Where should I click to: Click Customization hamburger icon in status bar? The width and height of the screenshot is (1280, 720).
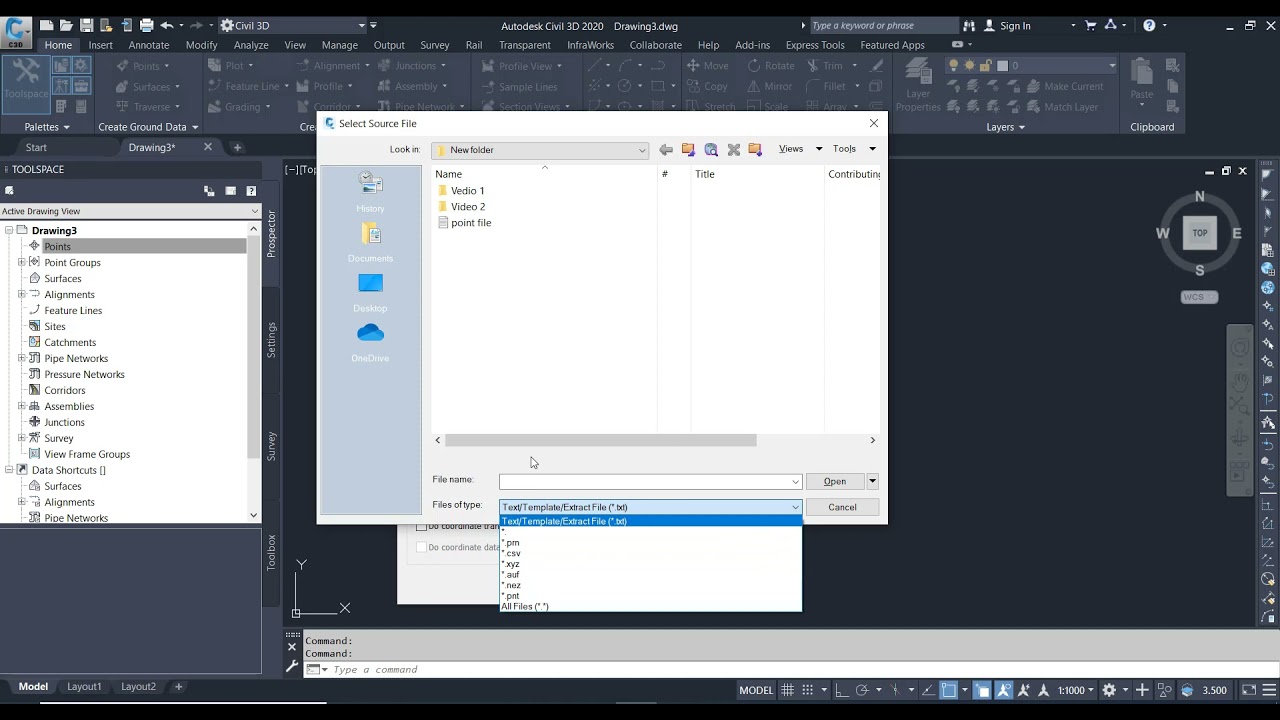coord(1270,690)
